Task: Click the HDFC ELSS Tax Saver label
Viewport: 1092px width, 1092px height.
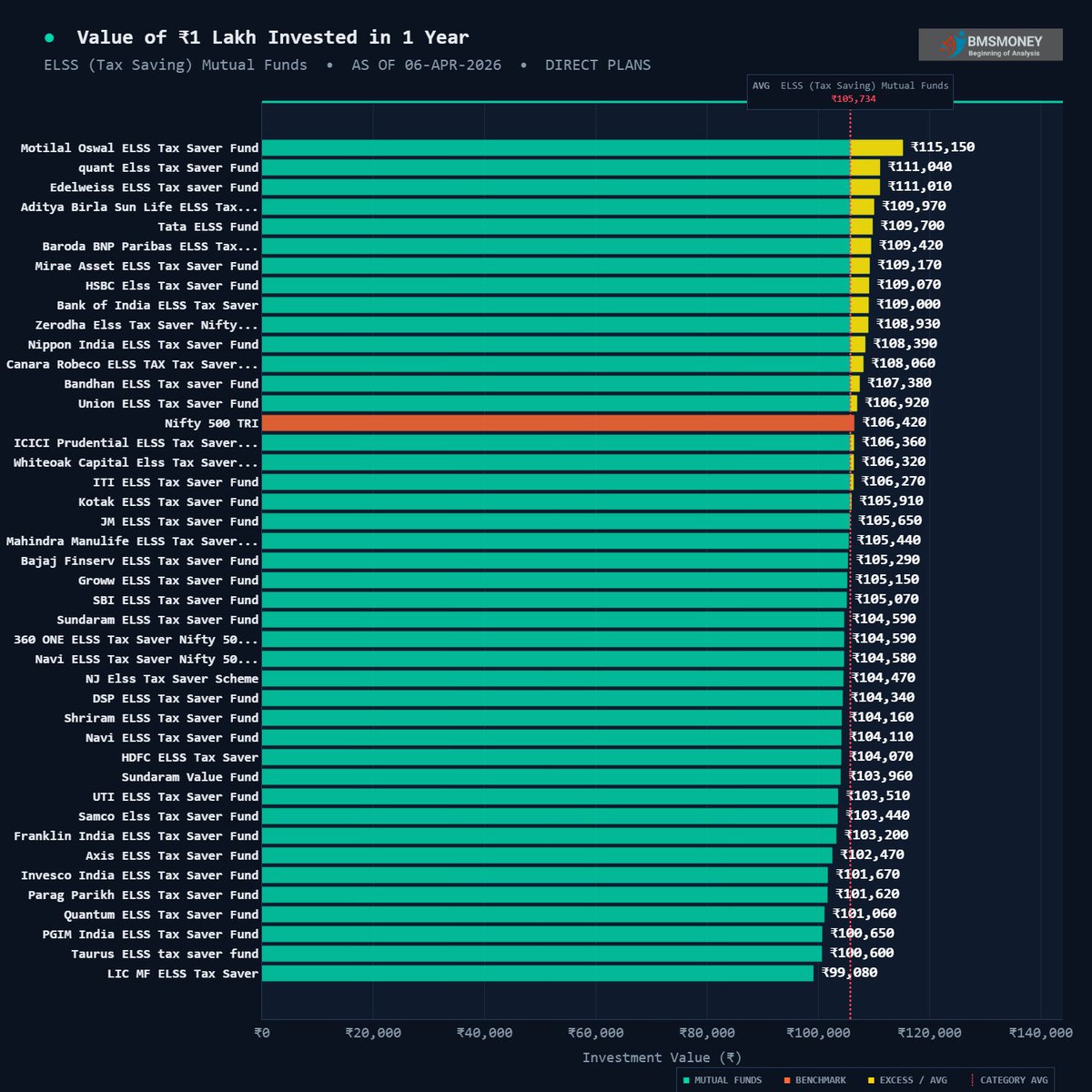Action: pos(190,757)
